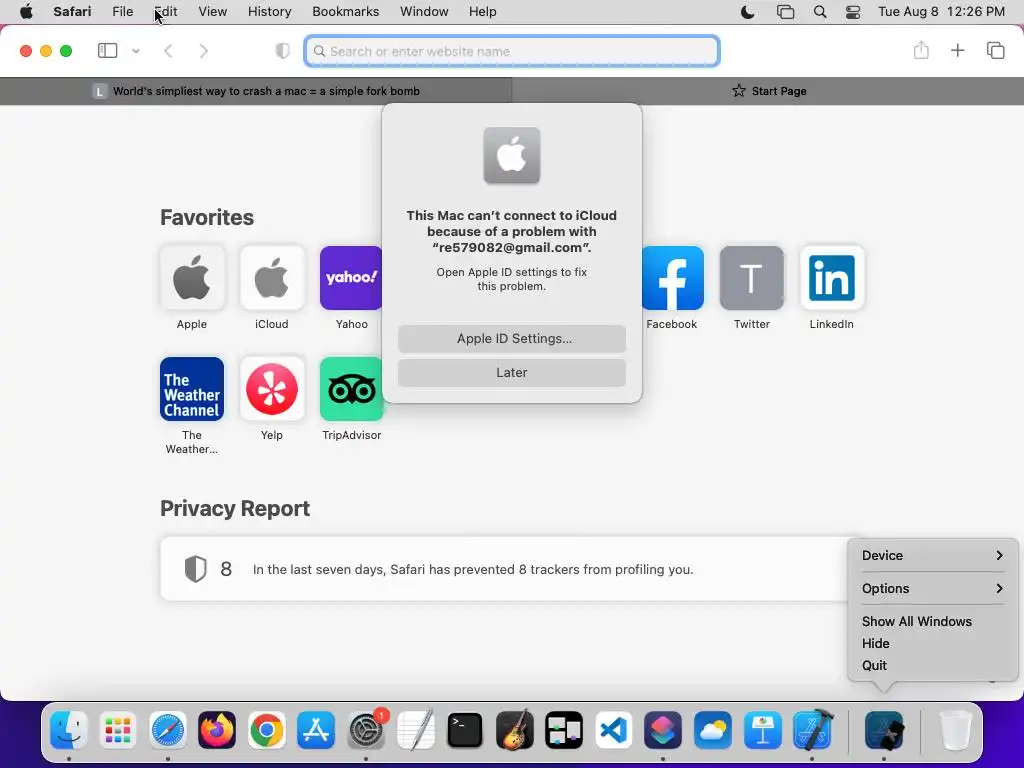This screenshot has height=768, width=1024.
Task: Click the Do Not Disturb moon icon
Action: pyautogui.click(x=748, y=12)
